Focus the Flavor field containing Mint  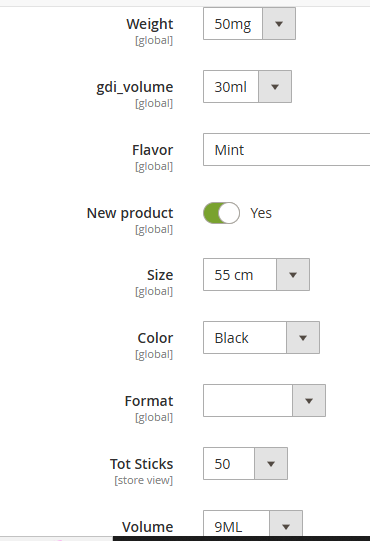click(286, 150)
